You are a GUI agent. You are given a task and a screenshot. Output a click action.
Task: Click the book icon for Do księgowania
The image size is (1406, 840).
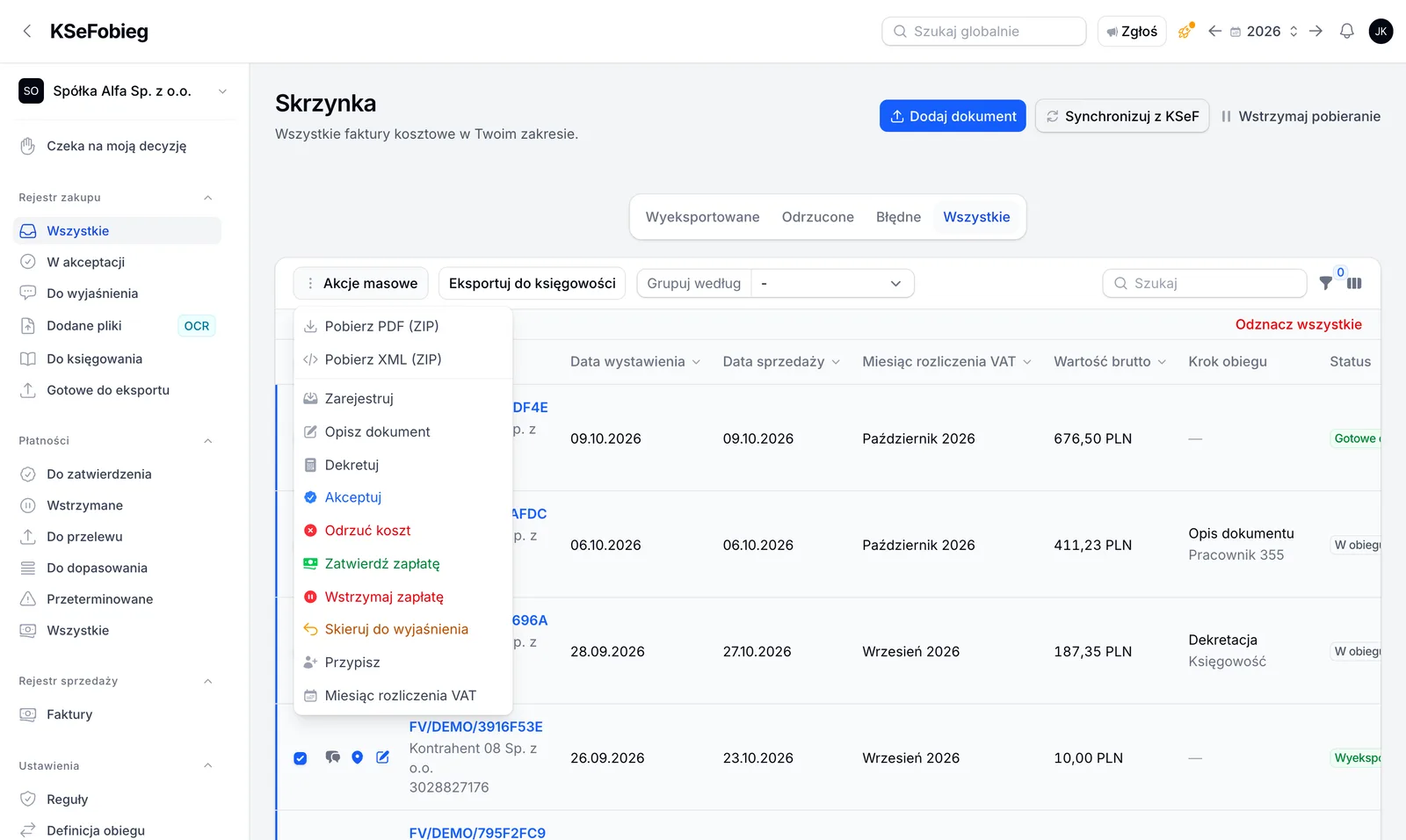(x=28, y=358)
